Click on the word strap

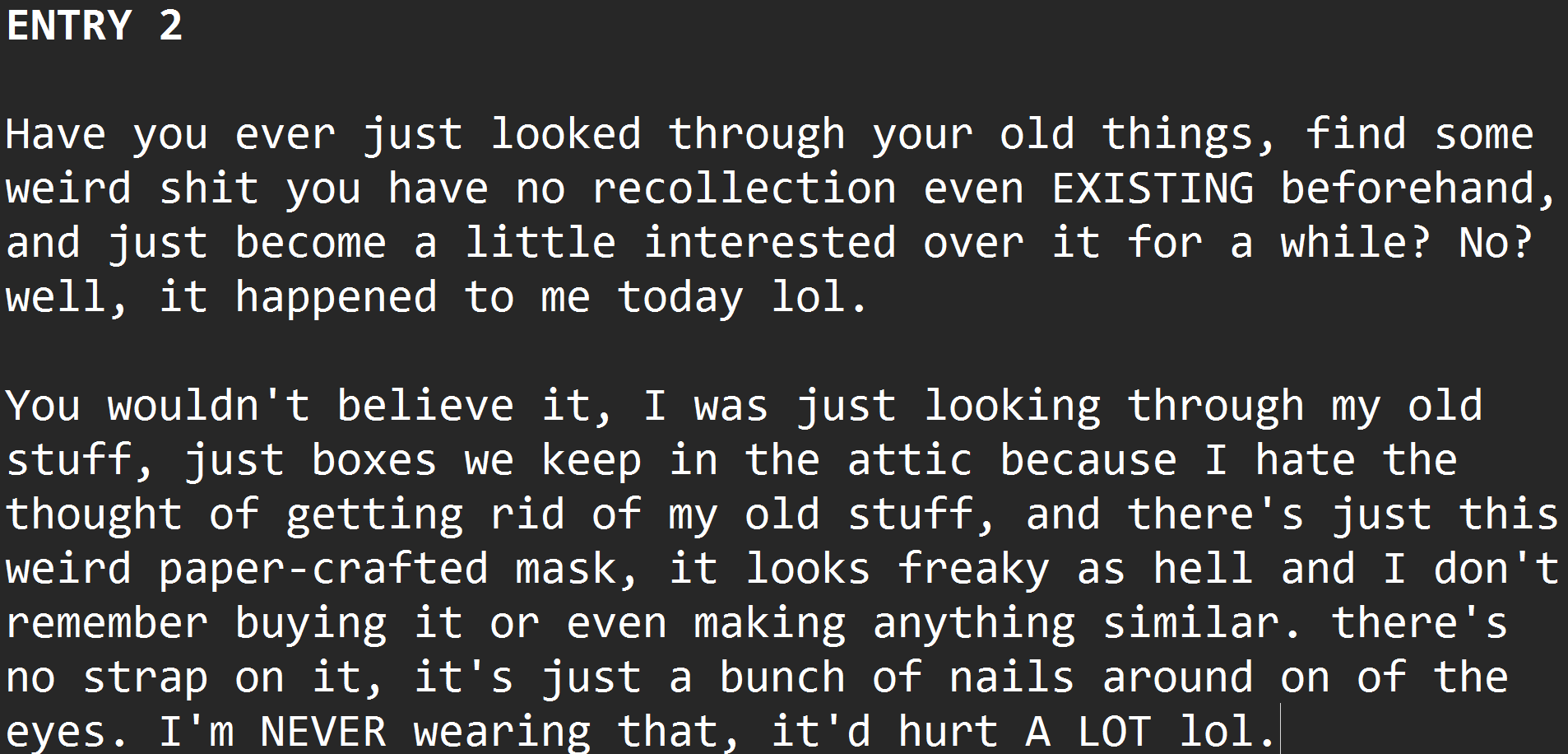pyautogui.click(x=145, y=677)
